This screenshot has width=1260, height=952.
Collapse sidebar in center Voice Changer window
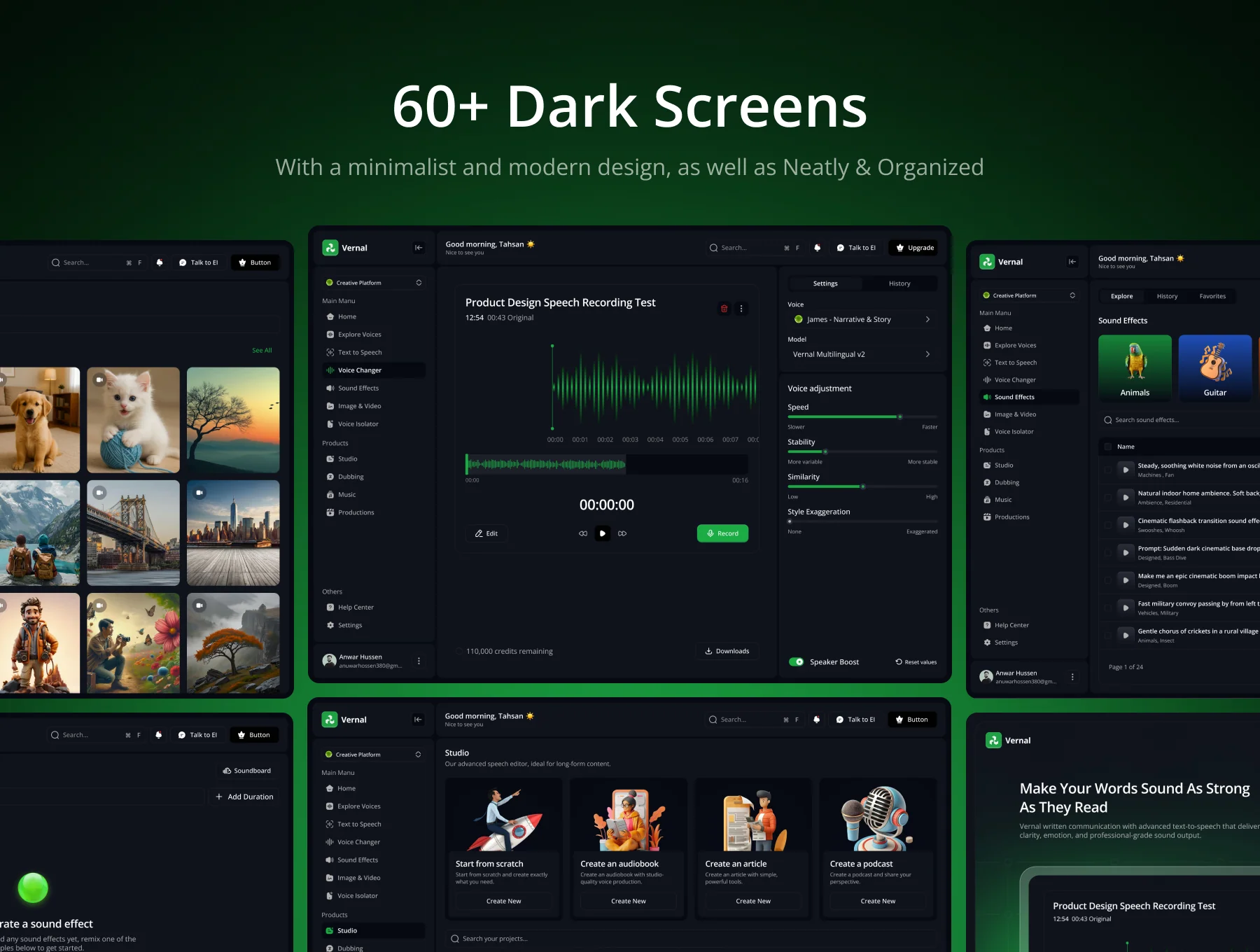click(x=419, y=248)
